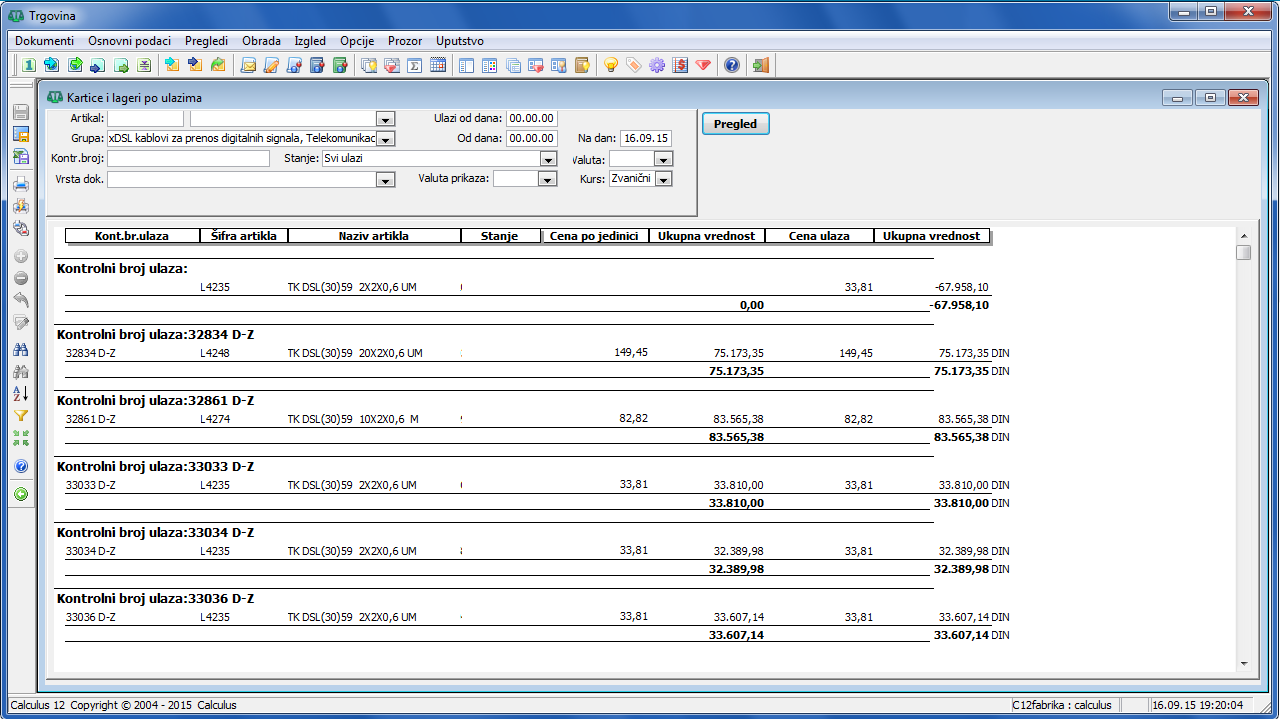Open the Vrsta dok. dropdown
1280x719 pixels.
coord(385,180)
